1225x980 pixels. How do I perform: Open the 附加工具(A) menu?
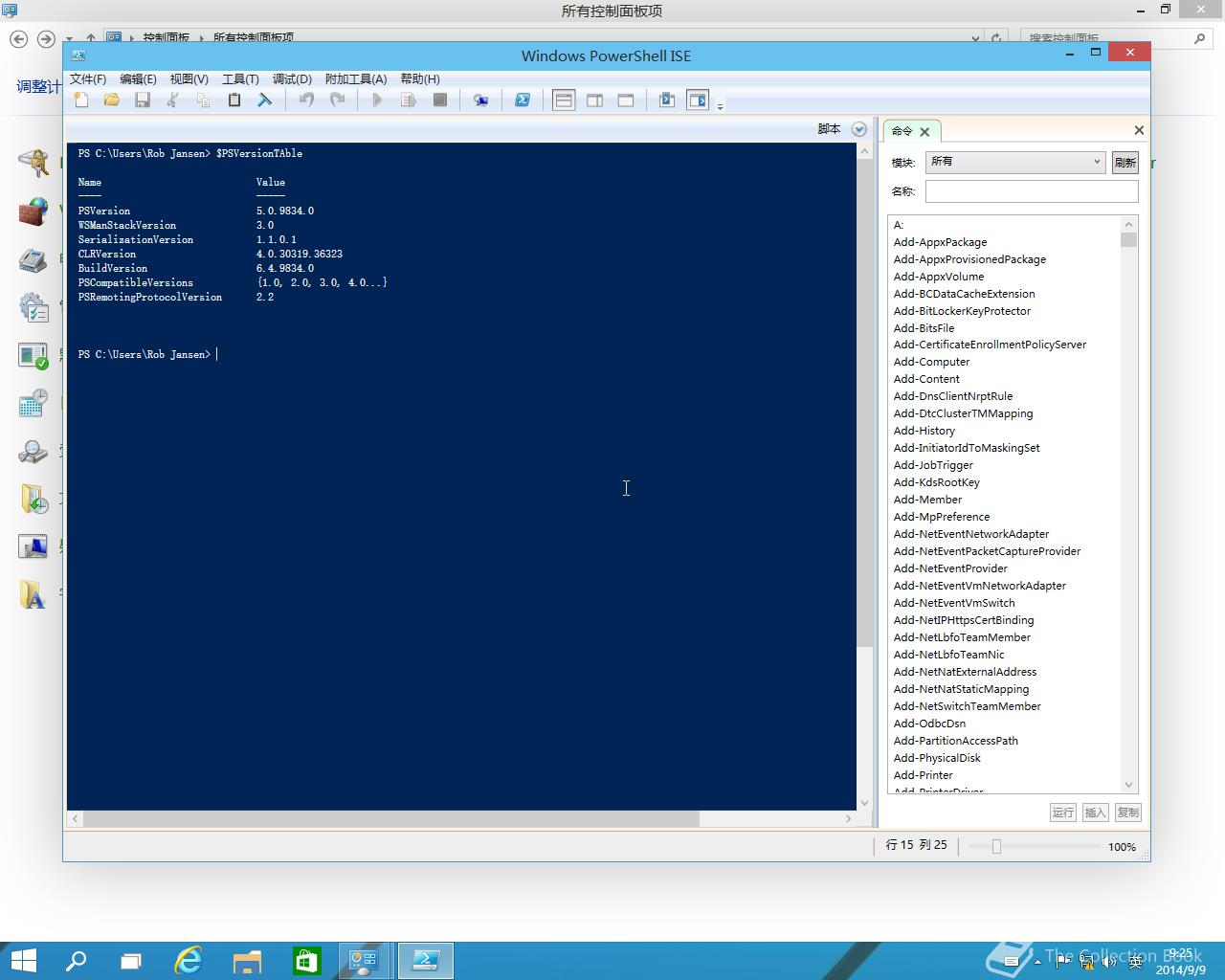pyautogui.click(x=356, y=78)
